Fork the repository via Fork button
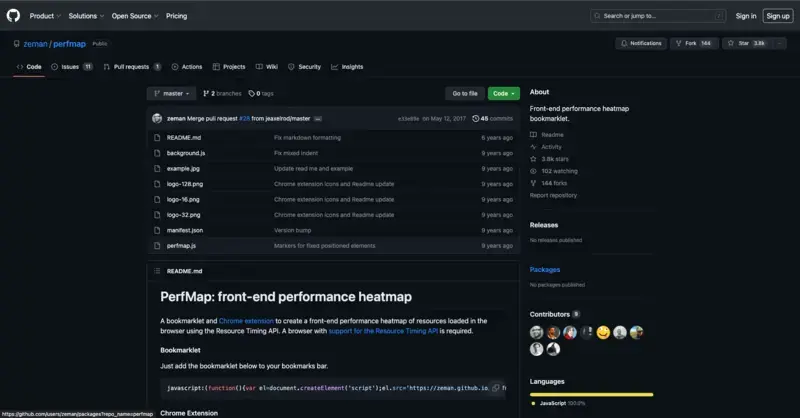The width and height of the screenshot is (800, 418). (x=694, y=43)
